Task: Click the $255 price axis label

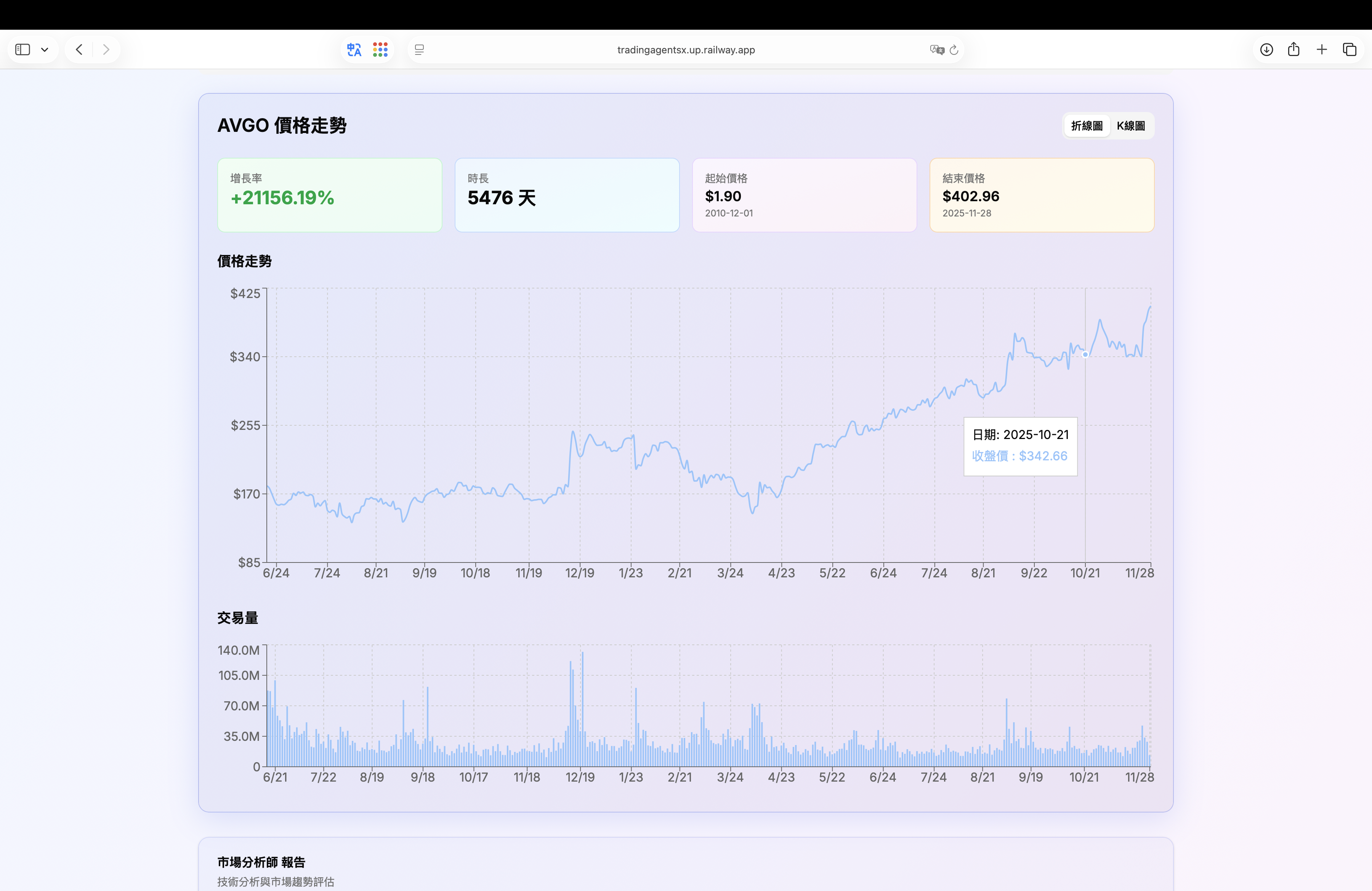Action: (x=245, y=425)
